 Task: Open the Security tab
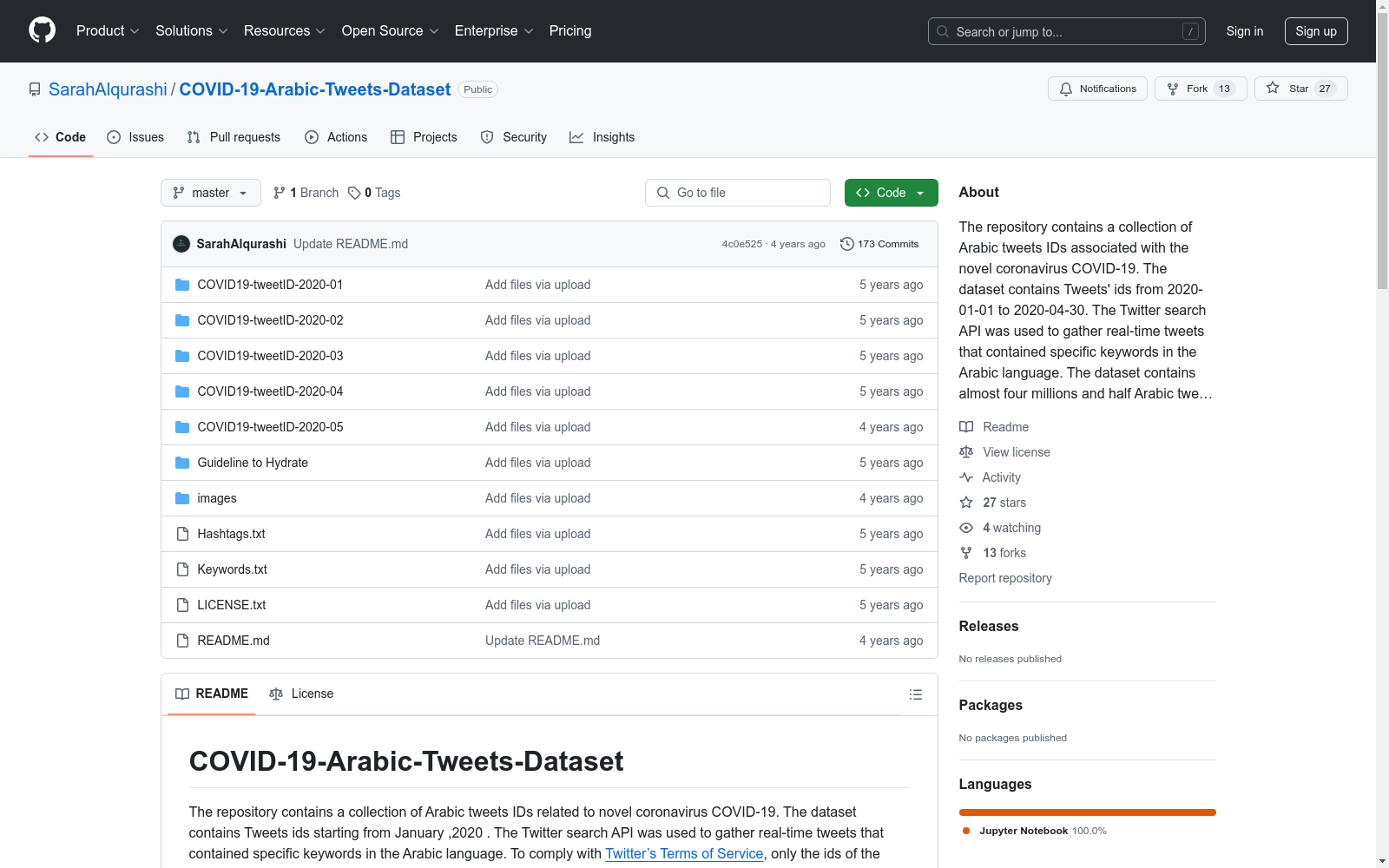(514, 137)
